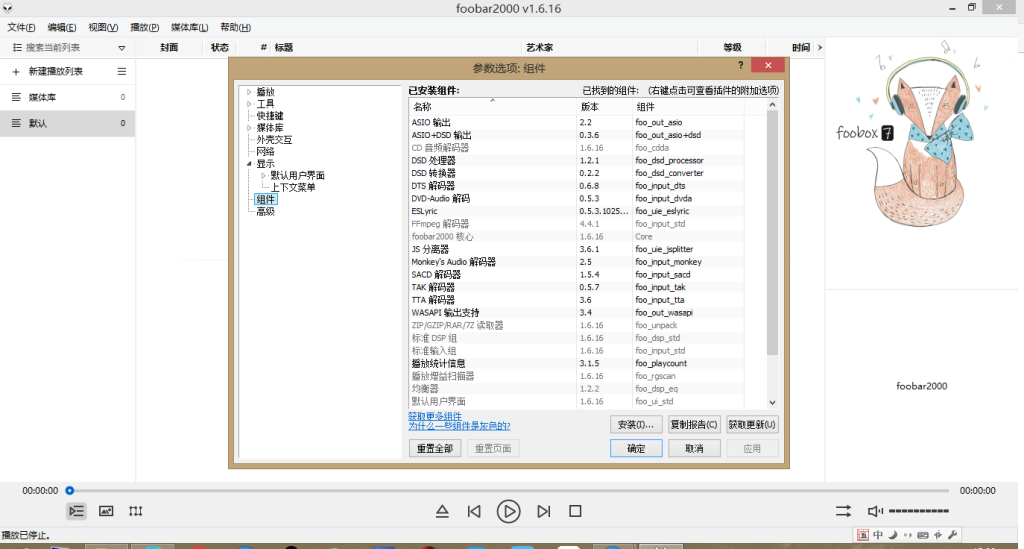Open the playlist list menu icon
The height and width of the screenshot is (549, 1024).
tap(121, 71)
